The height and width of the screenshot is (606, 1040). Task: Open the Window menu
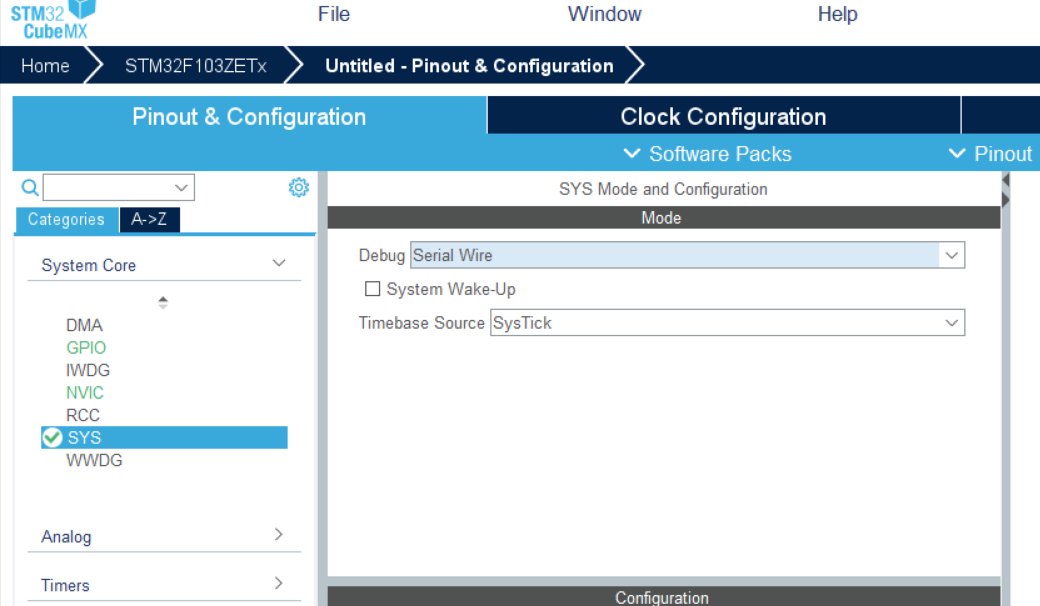pyautogui.click(x=604, y=14)
